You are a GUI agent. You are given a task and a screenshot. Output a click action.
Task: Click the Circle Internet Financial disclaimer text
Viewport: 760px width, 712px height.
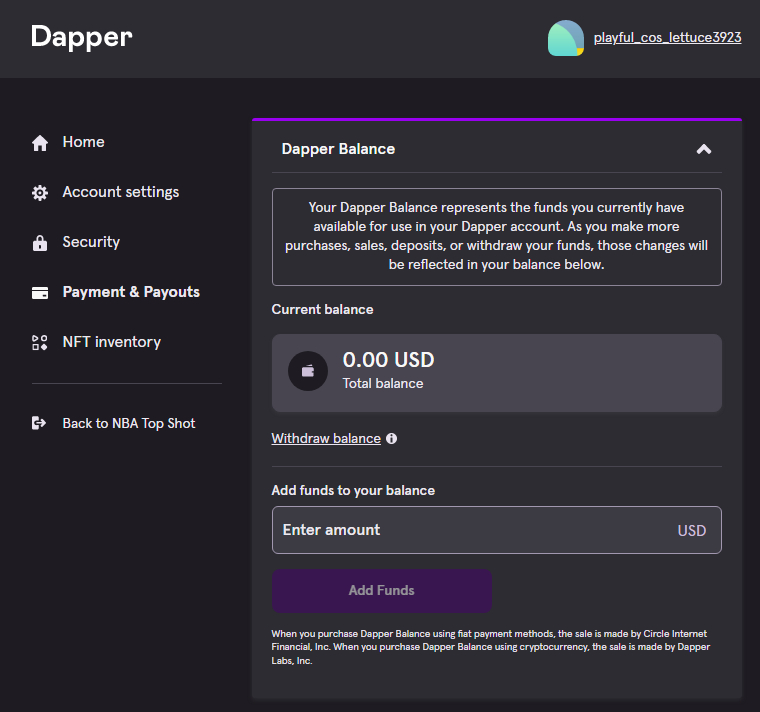[x=491, y=647]
